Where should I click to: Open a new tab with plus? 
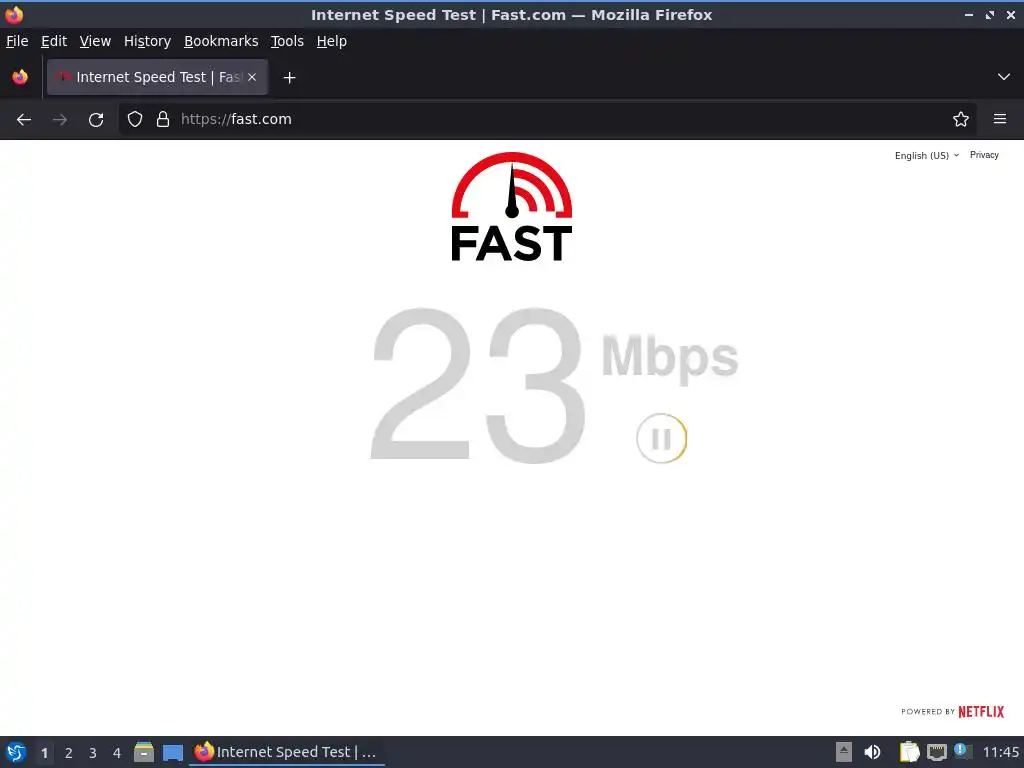289,78
